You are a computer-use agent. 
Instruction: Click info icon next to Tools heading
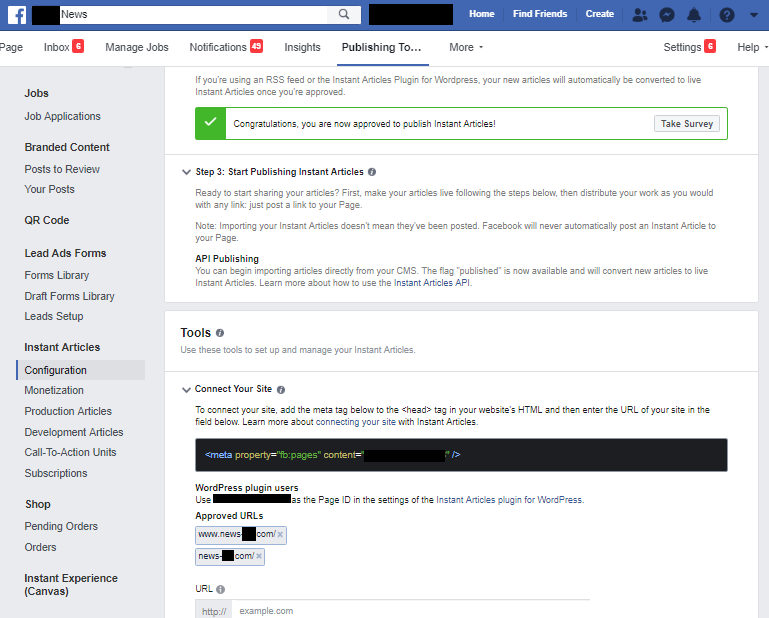coord(220,333)
